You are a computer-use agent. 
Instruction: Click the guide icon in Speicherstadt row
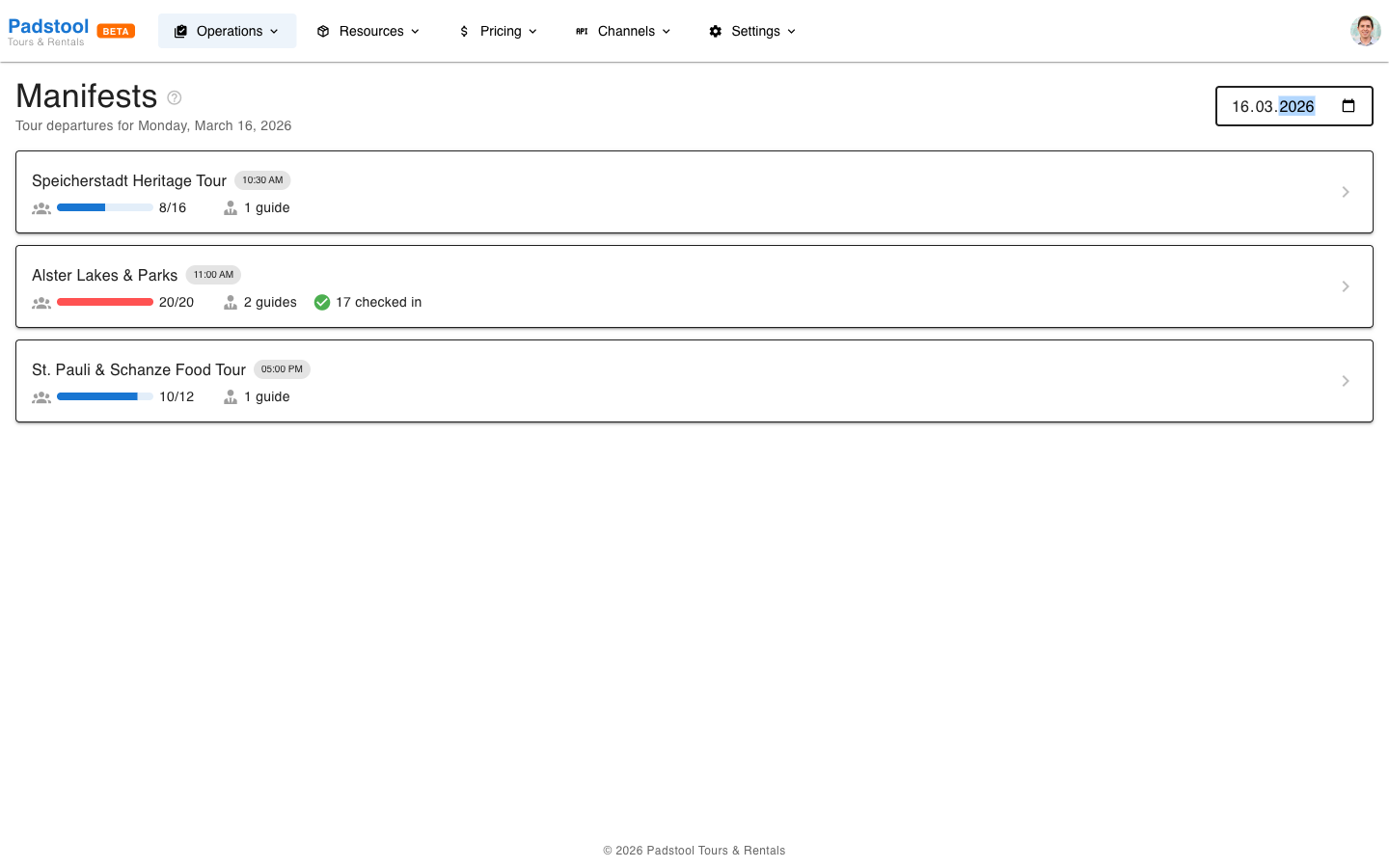[231, 207]
